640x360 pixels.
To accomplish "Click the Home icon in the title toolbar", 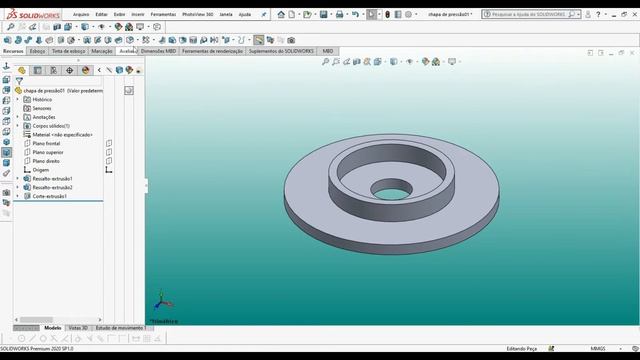I will tap(281, 14).
